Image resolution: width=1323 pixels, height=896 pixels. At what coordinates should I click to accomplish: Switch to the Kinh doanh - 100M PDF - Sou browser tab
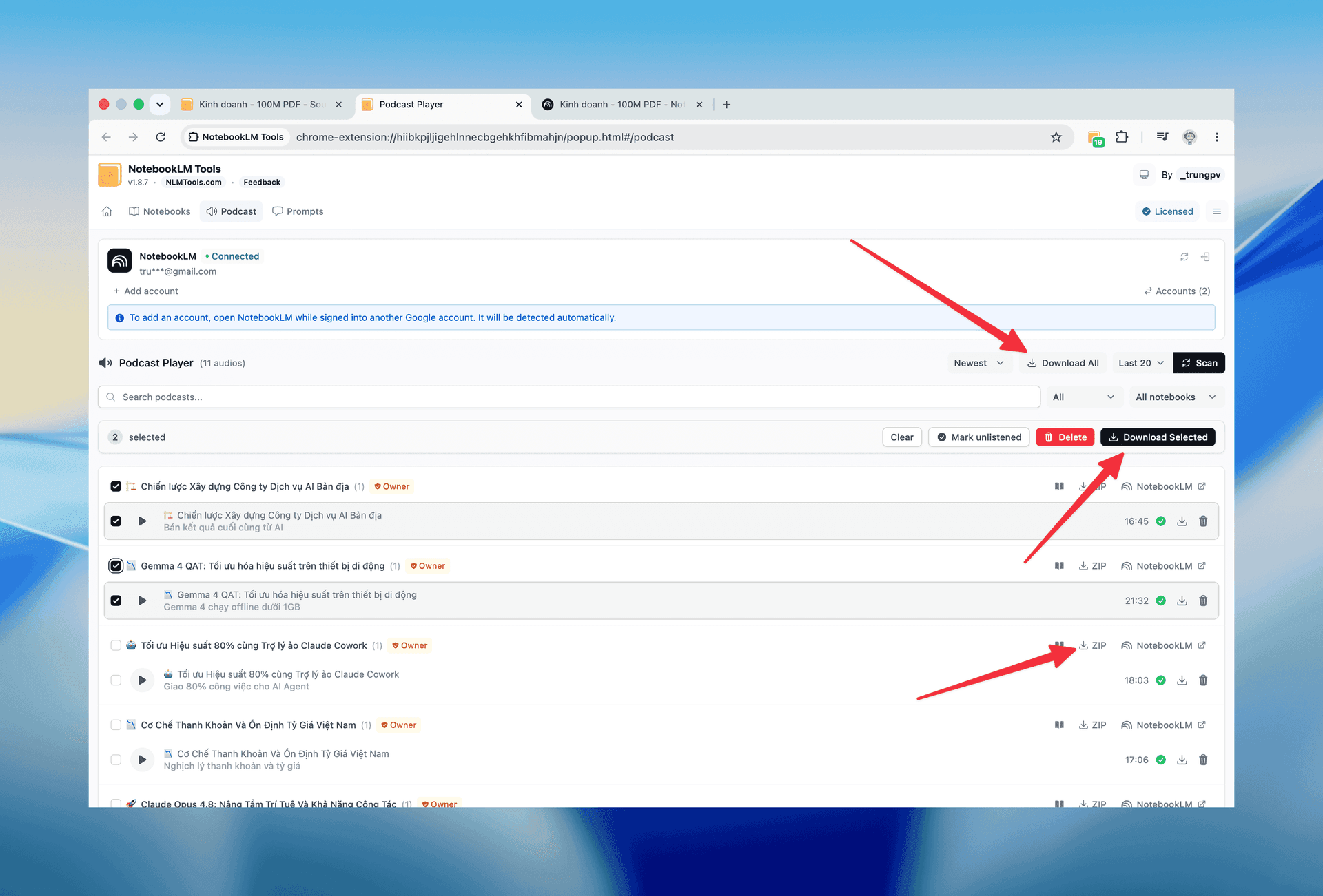coord(262,105)
